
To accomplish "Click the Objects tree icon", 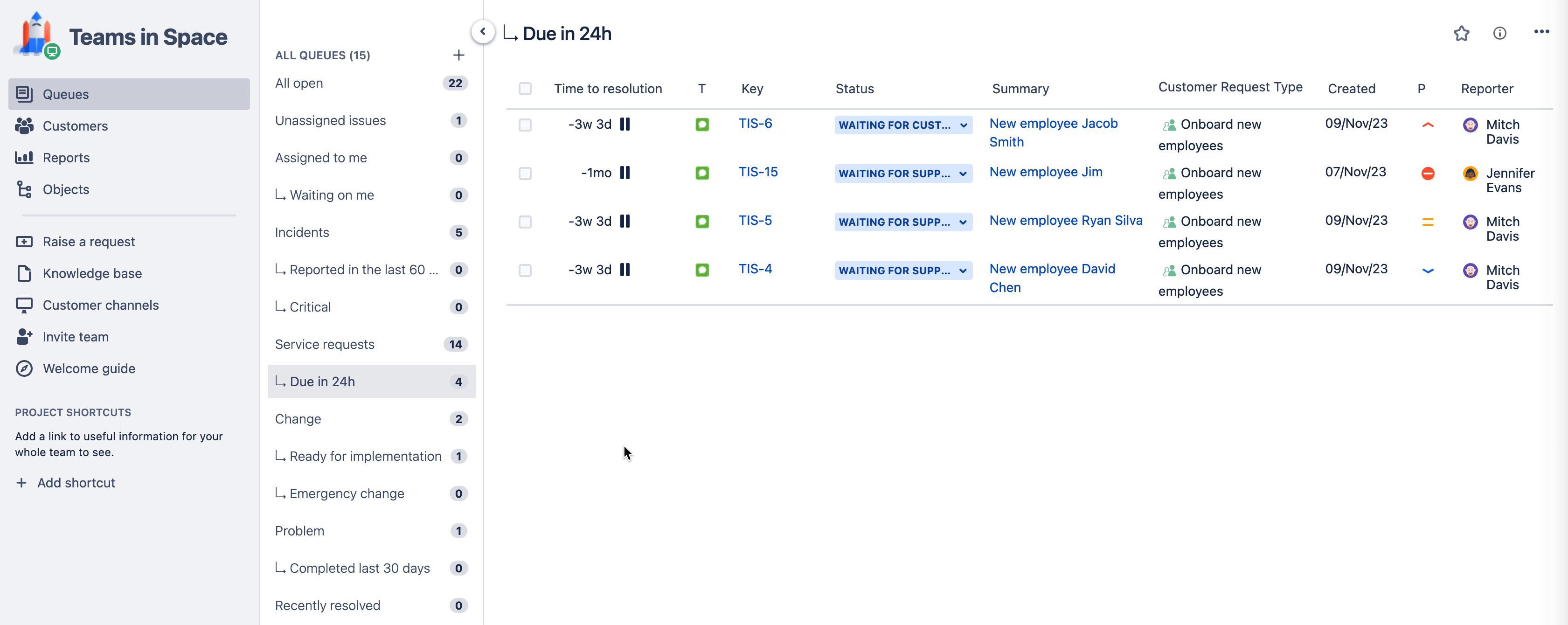I will coord(24,189).
